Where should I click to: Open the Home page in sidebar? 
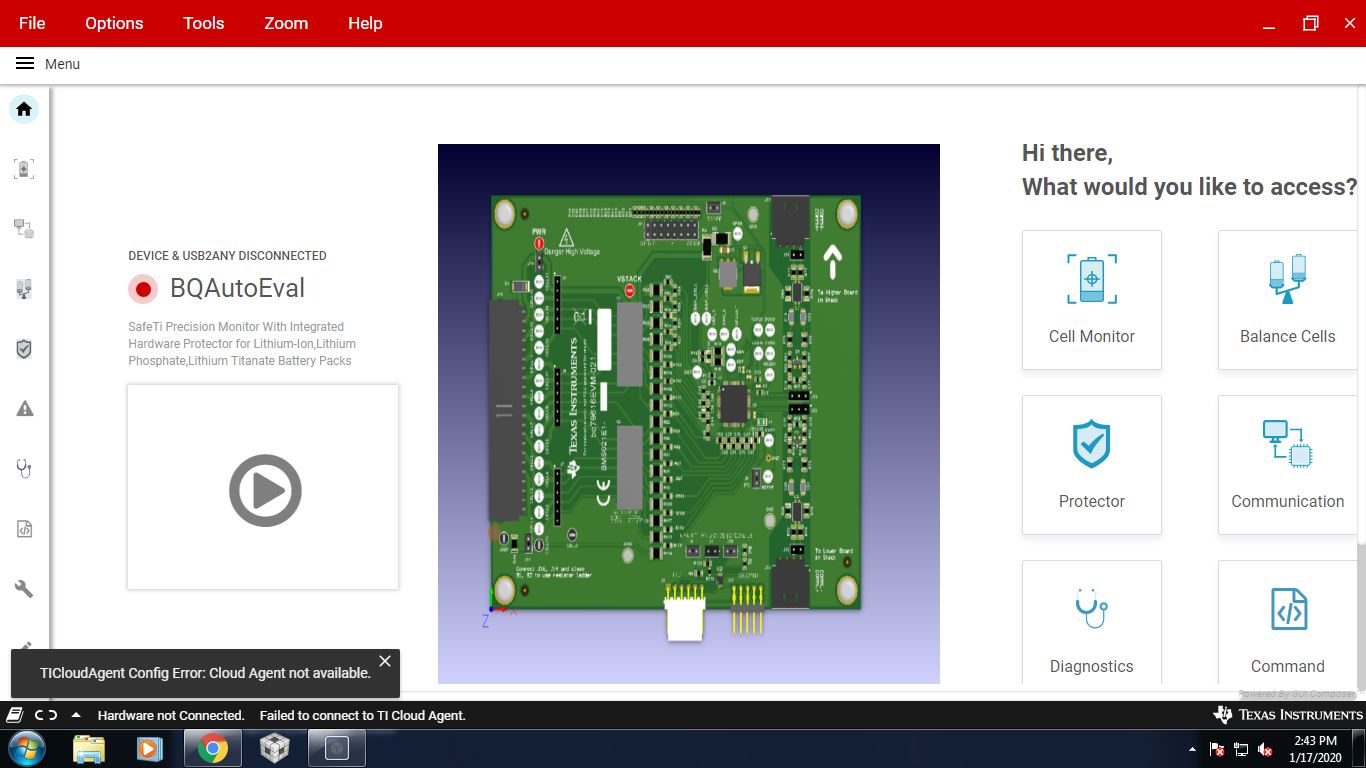coord(24,109)
